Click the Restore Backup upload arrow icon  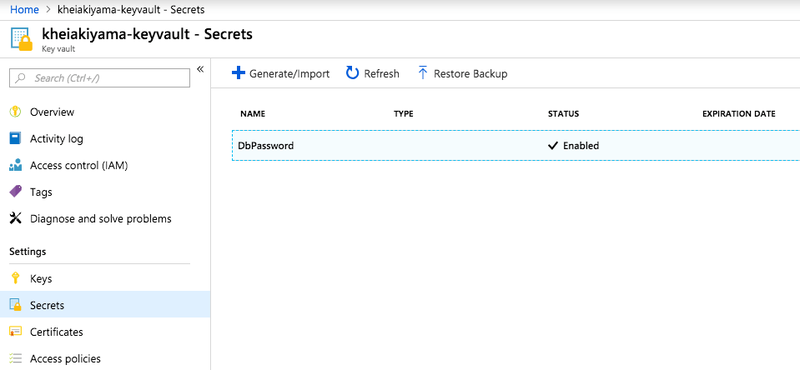(x=422, y=73)
